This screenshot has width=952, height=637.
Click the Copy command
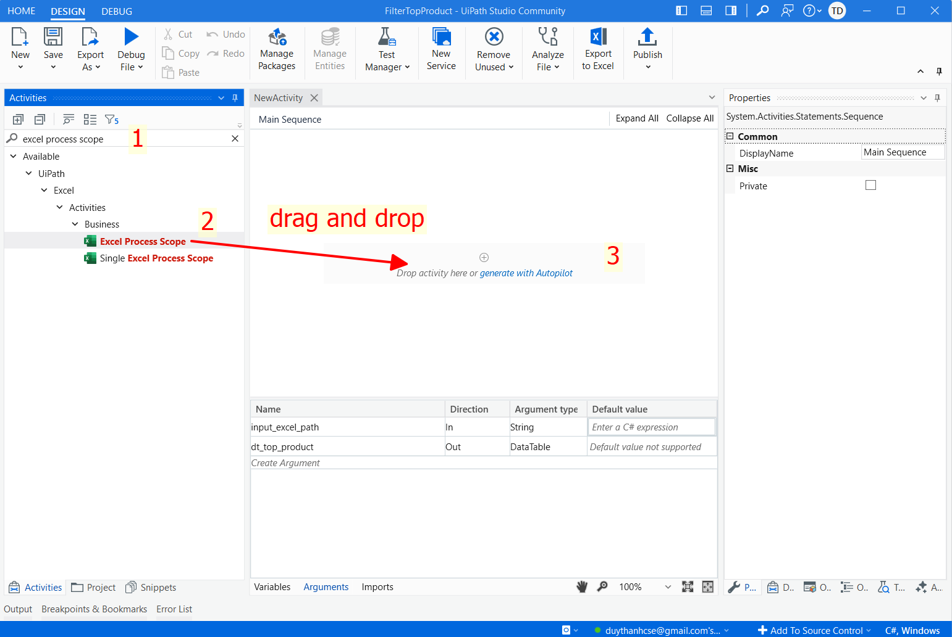pyautogui.click(x=181, y=53)
